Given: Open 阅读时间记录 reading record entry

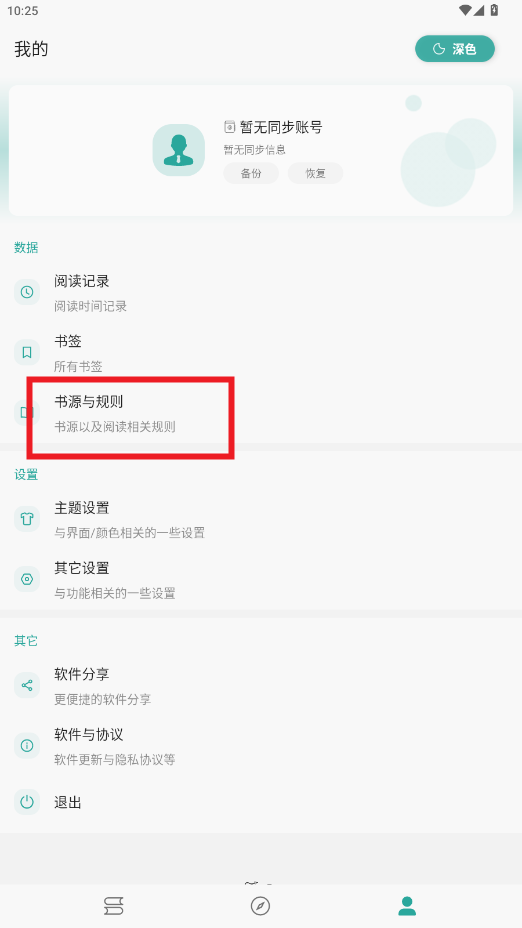Looking at the screenshot, I should click(261, 292).
